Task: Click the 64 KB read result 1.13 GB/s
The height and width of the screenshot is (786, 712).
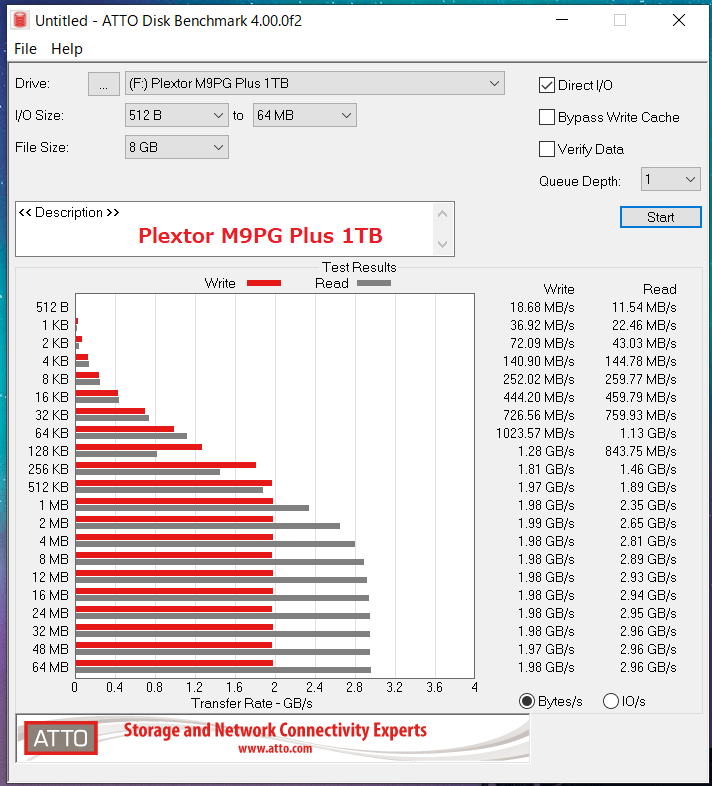Action: [x=648, y=433]
